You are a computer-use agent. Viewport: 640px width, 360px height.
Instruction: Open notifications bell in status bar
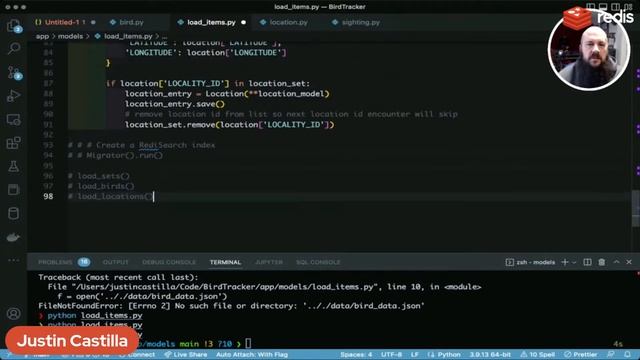(627, 355)
